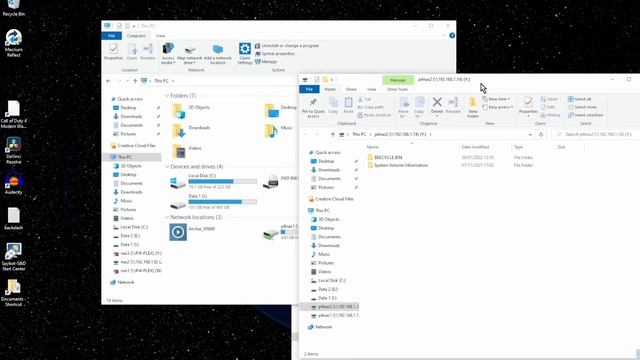The width and height of the screenshot is (640, 360).
Task: Click Access media in This PC ribbon
Action: 168,53
